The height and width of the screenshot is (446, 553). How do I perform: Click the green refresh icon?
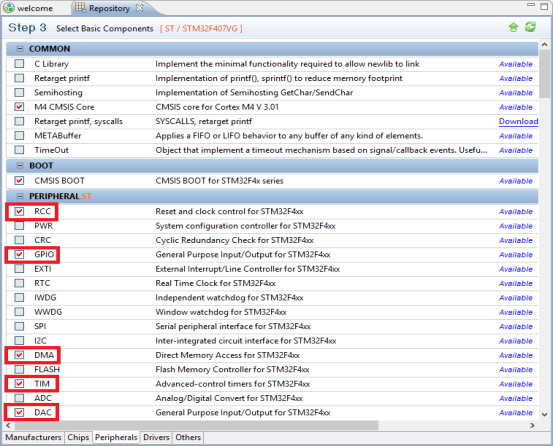click(530, 27)
